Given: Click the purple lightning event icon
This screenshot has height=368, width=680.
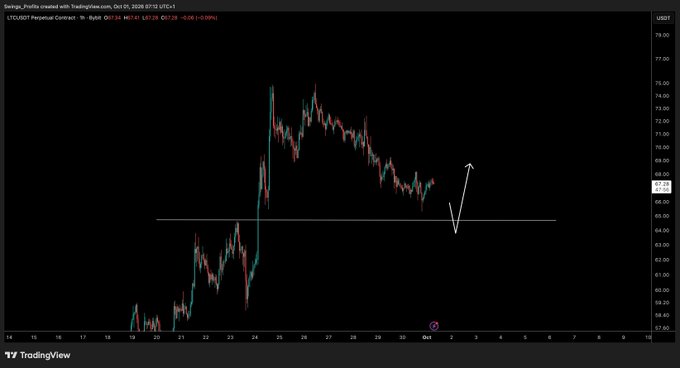Looking at the screenshot, I should tap(434, 326).
